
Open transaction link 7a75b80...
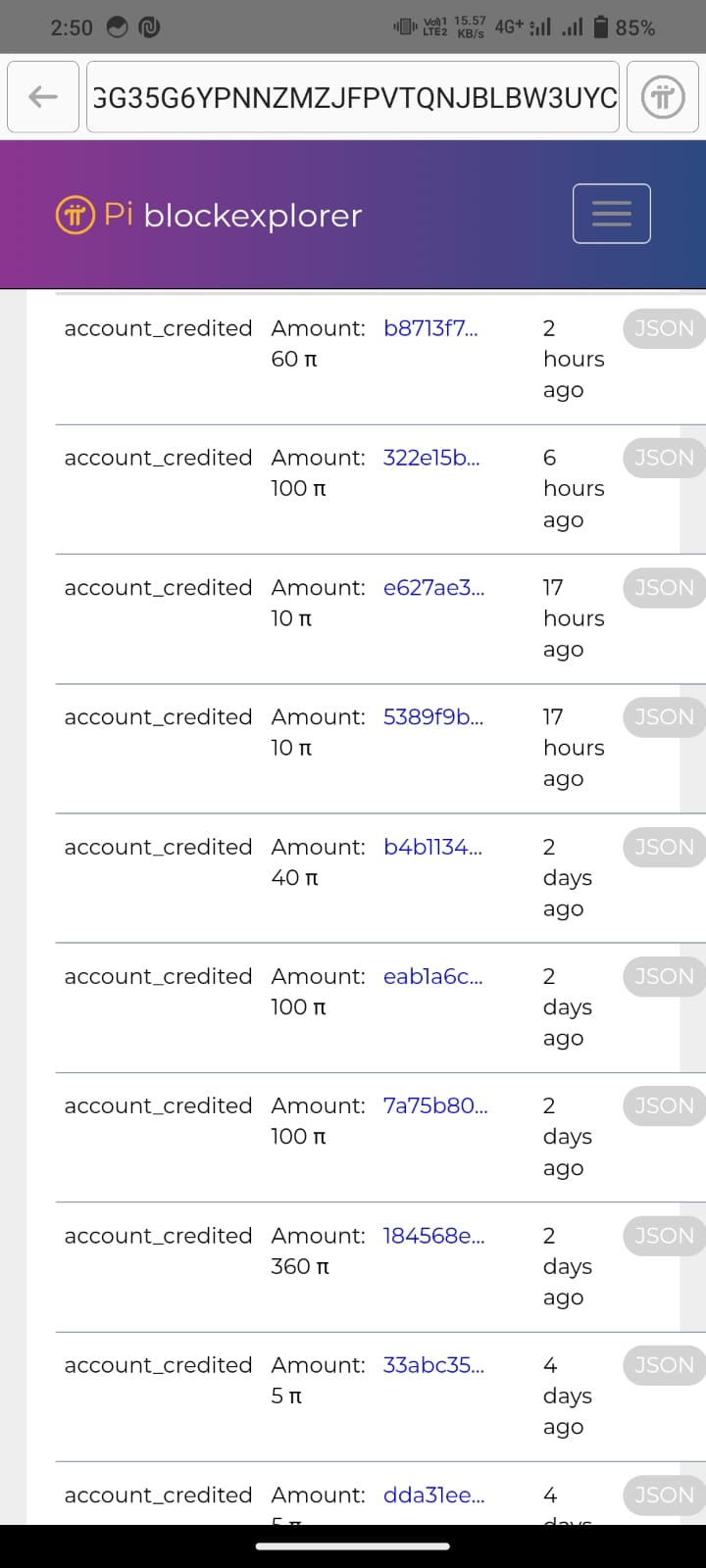click(435, 1105)
